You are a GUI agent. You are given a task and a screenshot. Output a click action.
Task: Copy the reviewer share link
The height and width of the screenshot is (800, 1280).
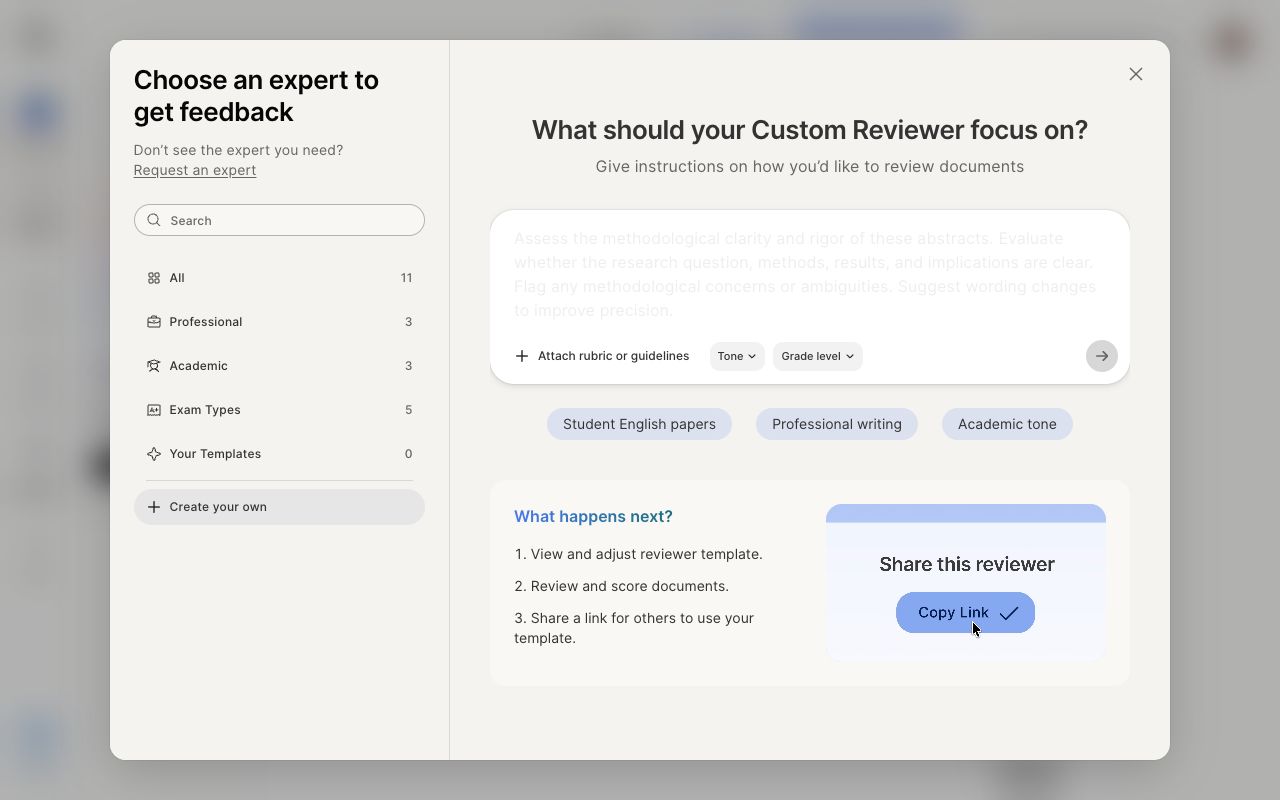click(965, 613)
